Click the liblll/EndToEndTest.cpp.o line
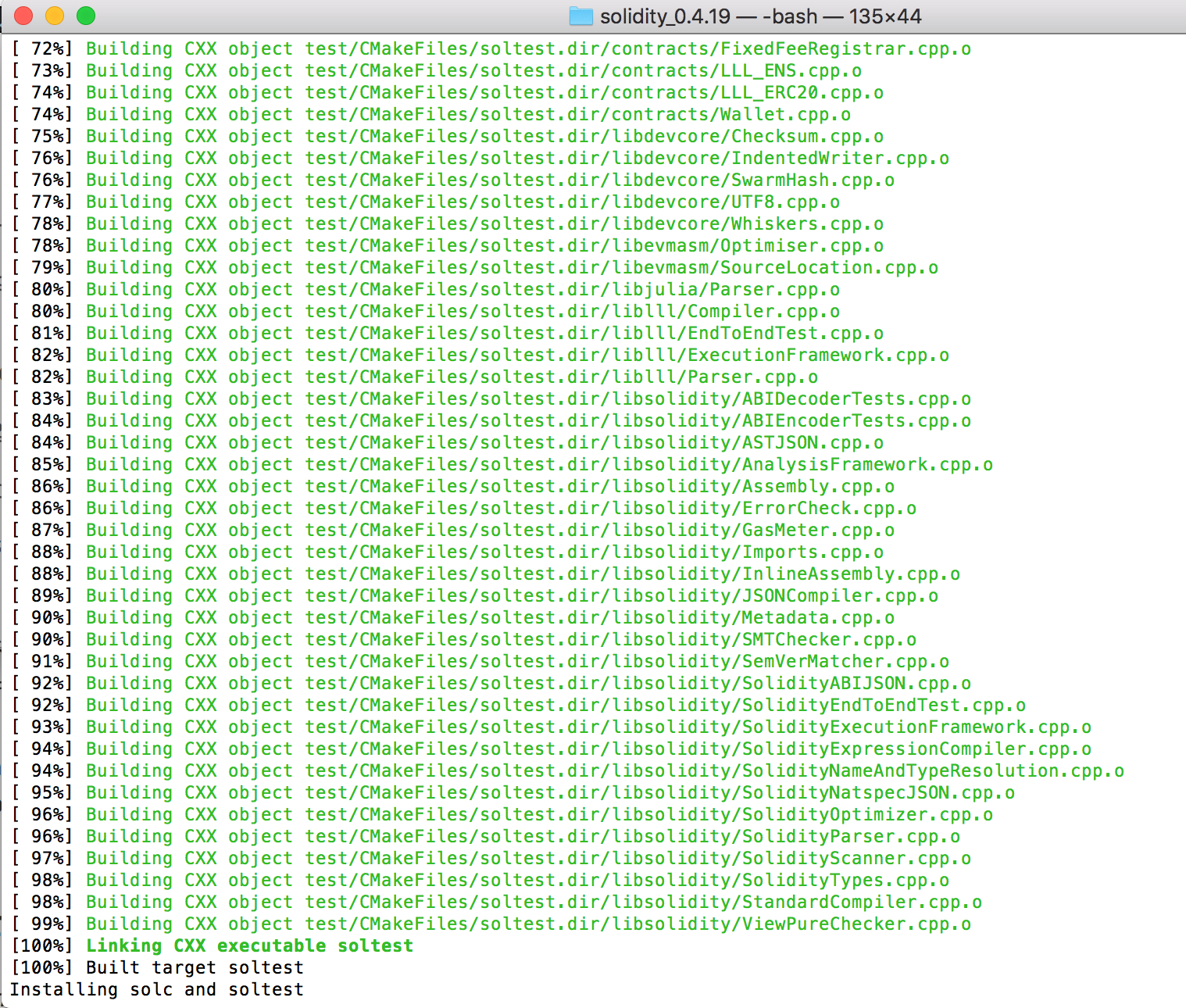 pyautogui.click(x=447, y=333)
